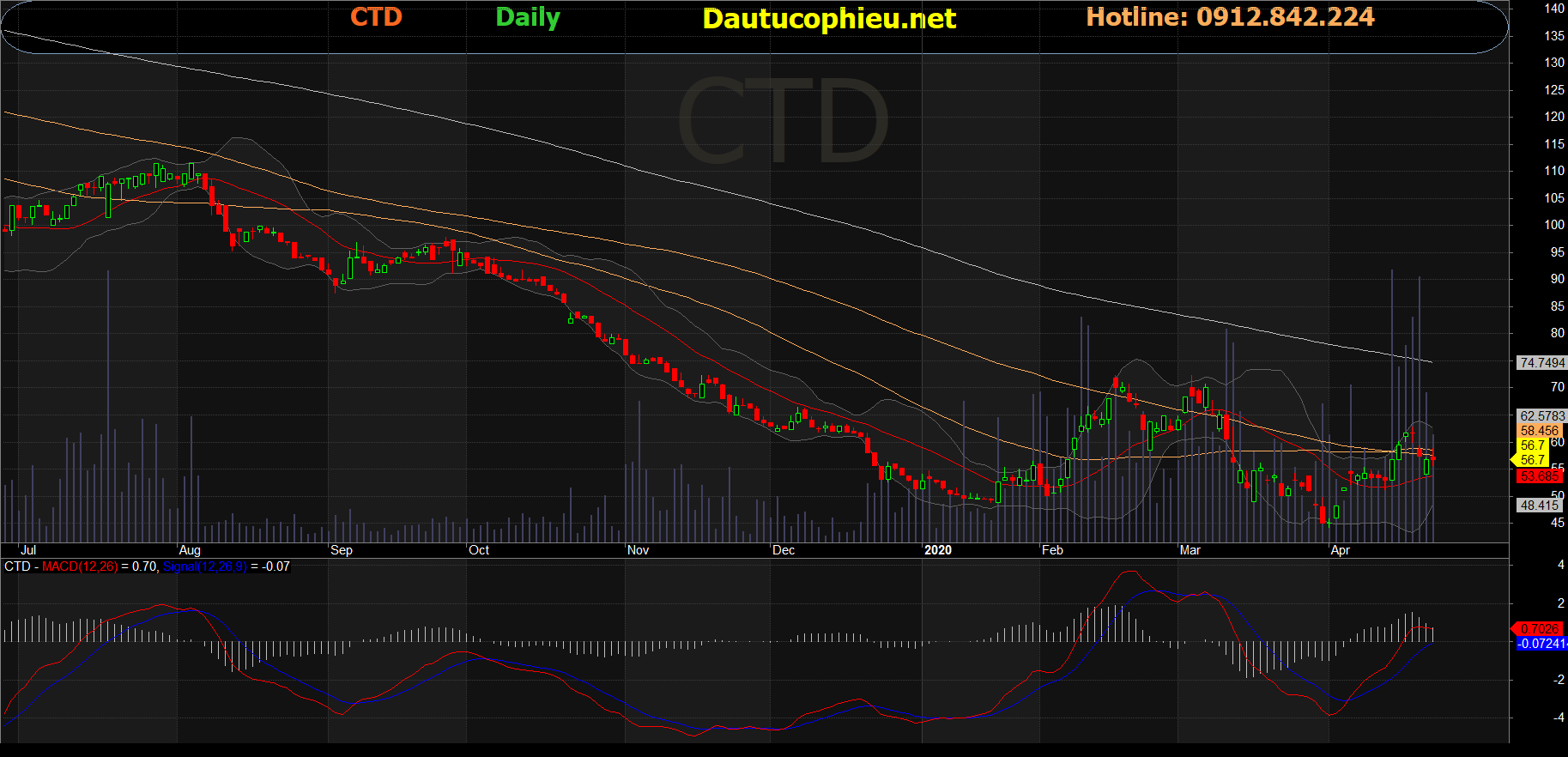The image size is (1568, 757).
Task: Click the orange CTD ticker title
Action: [x=376, y=17]
